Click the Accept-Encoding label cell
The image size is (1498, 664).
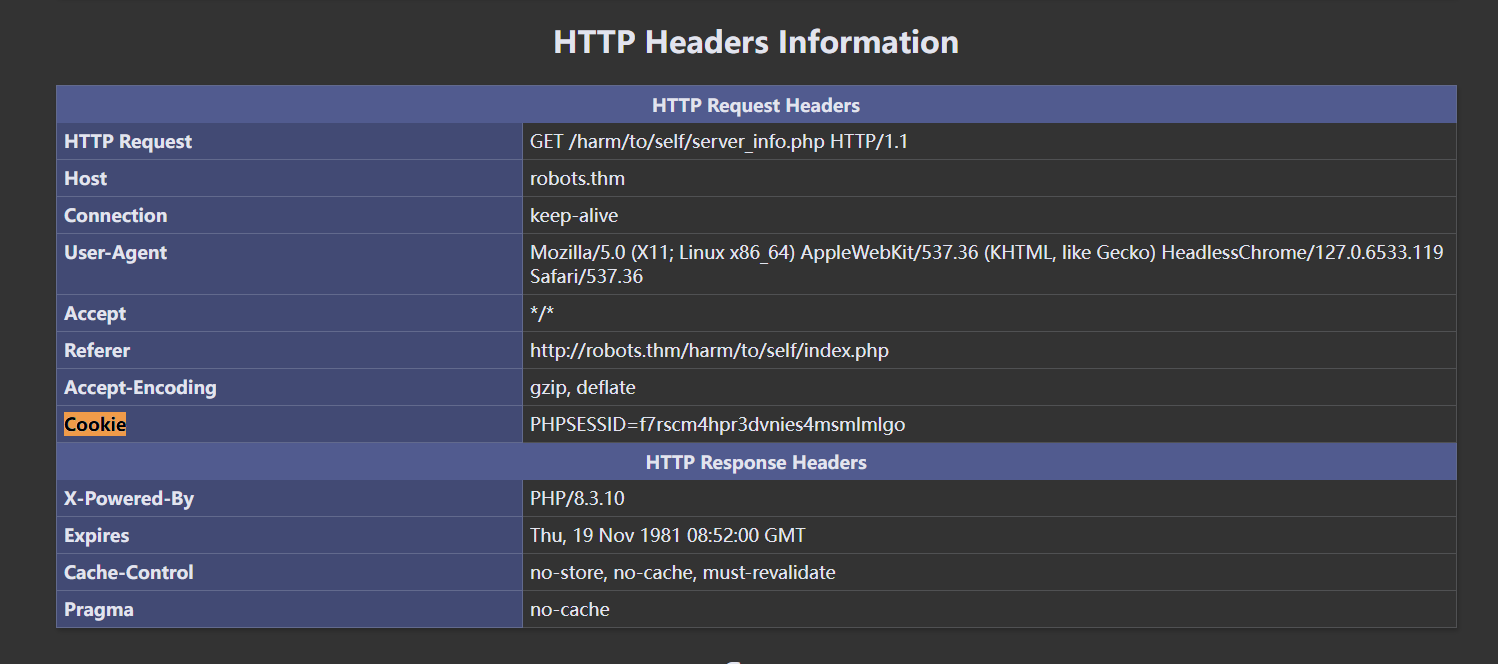point(290,387)
